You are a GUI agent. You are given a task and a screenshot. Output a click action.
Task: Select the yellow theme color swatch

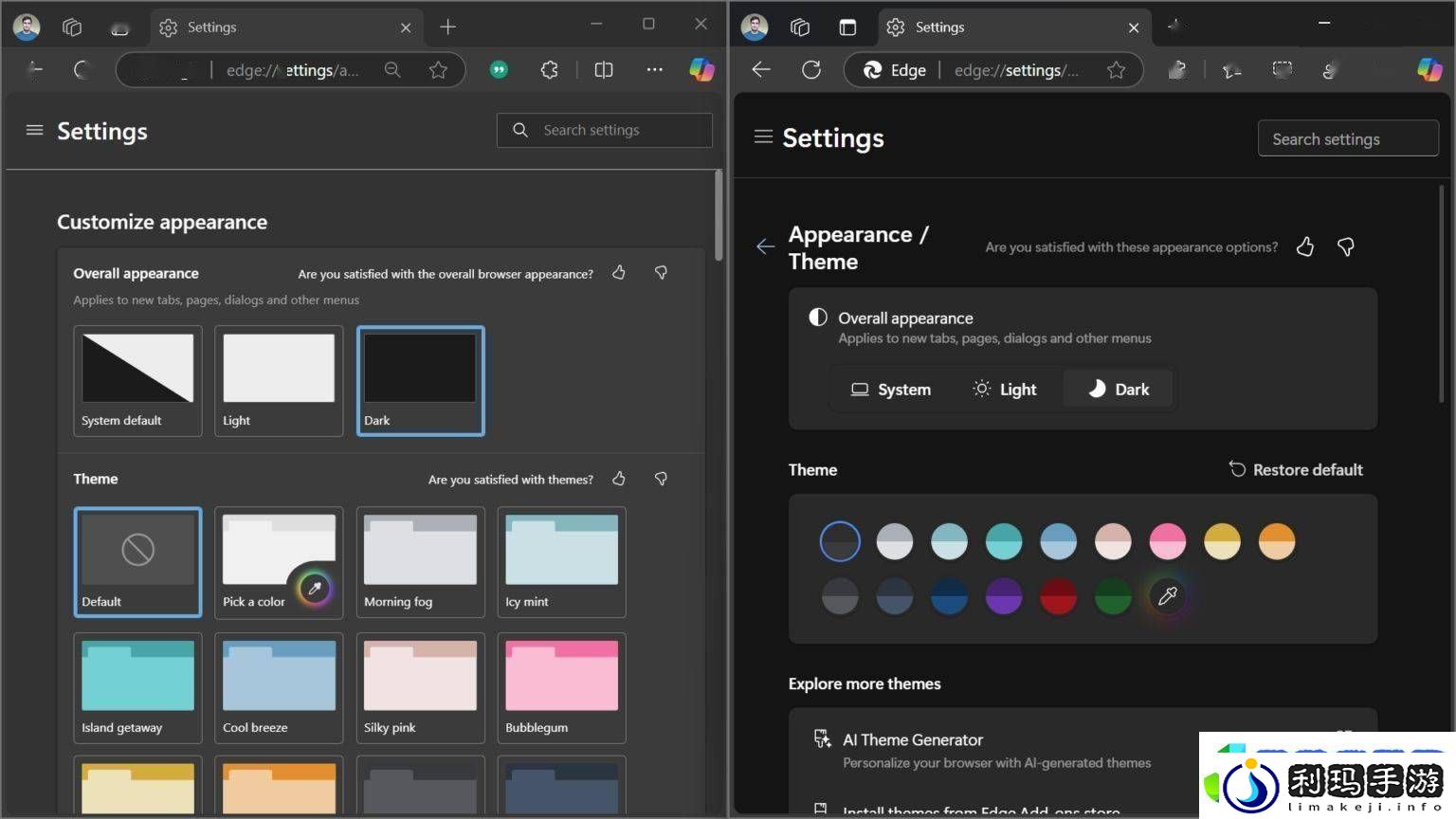(1222, 541)
